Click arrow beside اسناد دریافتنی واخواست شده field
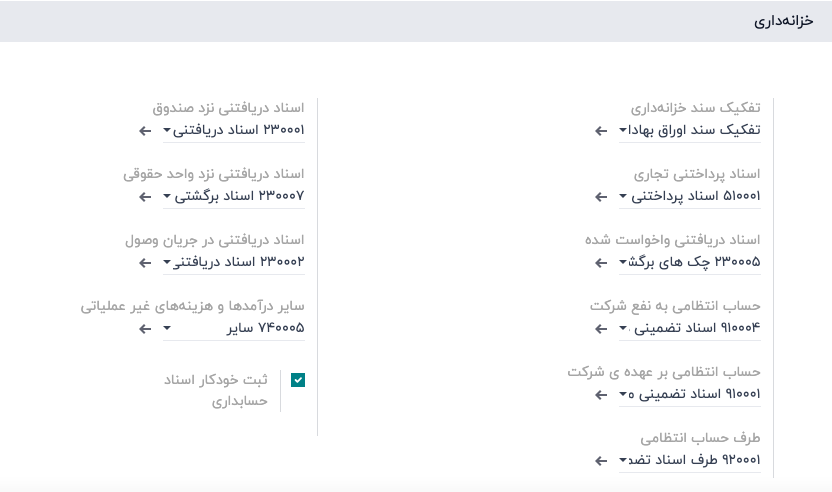Screen dimensions: 832x492 pos(600,263)
